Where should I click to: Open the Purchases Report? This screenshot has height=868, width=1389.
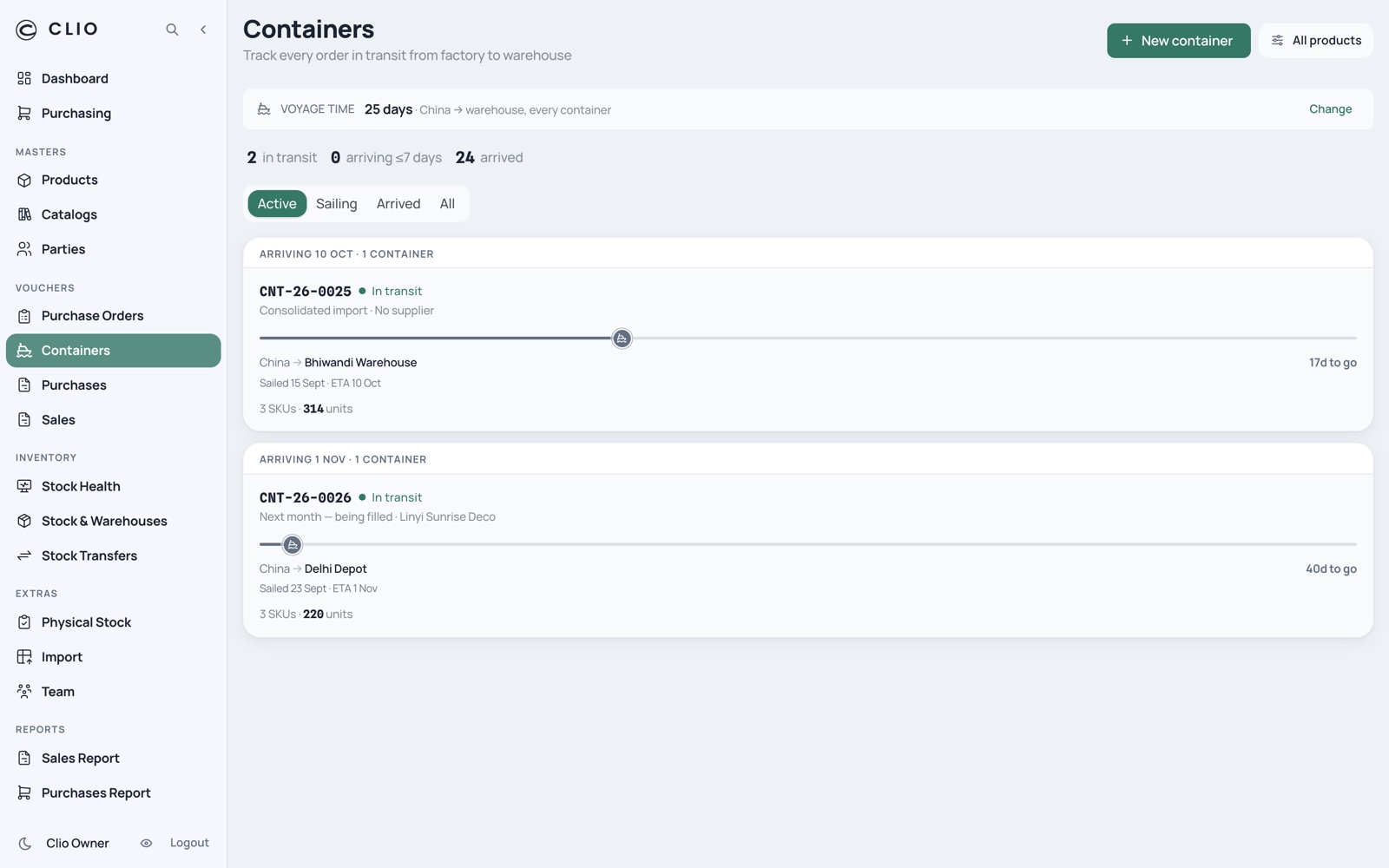pos(113,793)
